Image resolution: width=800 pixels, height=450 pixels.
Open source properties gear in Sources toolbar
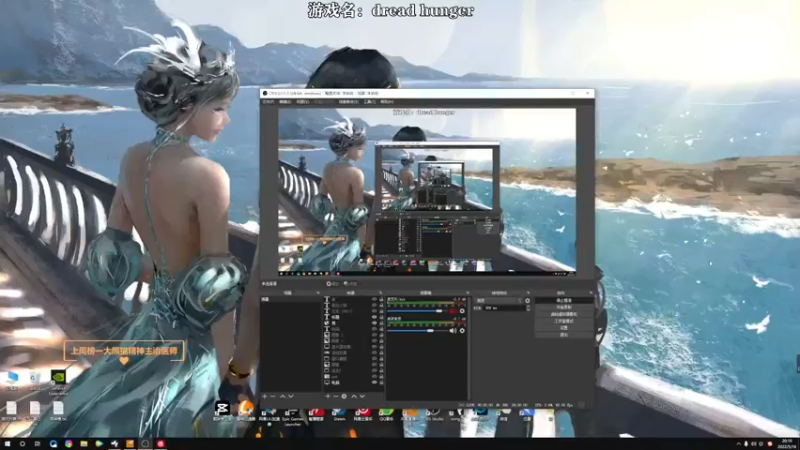coord(344,396)
